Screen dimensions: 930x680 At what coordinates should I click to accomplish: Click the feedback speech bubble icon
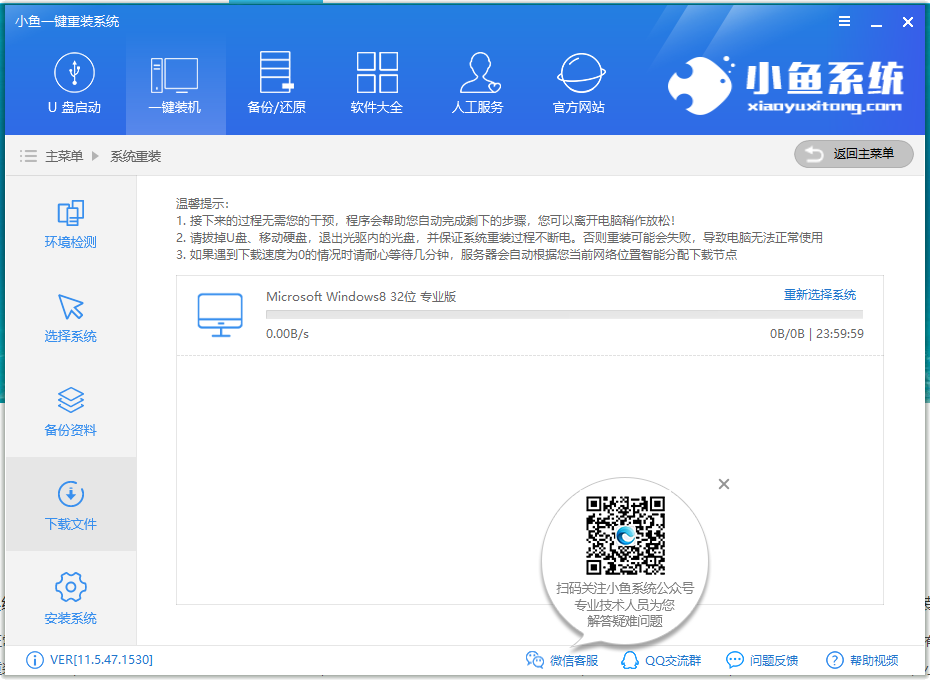click(x=735, y=660)
